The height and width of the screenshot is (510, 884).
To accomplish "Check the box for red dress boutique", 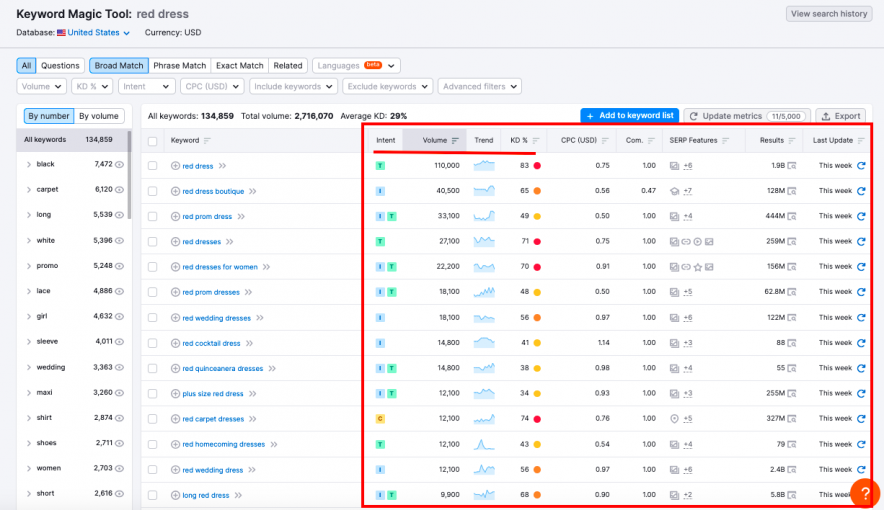I will pyautogui.click(x=153, y=190).
